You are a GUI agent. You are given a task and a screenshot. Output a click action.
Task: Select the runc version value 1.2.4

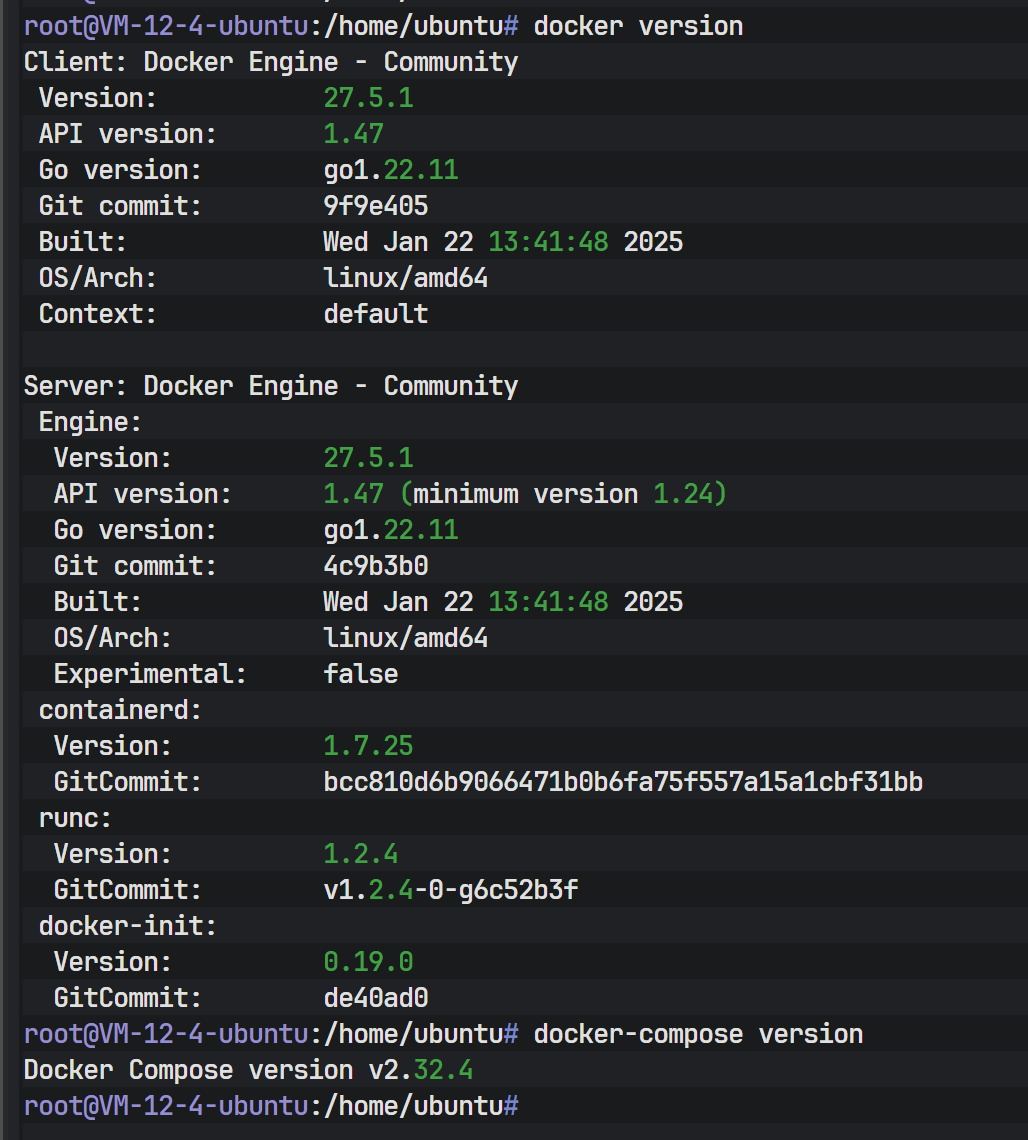pos(360,854)
